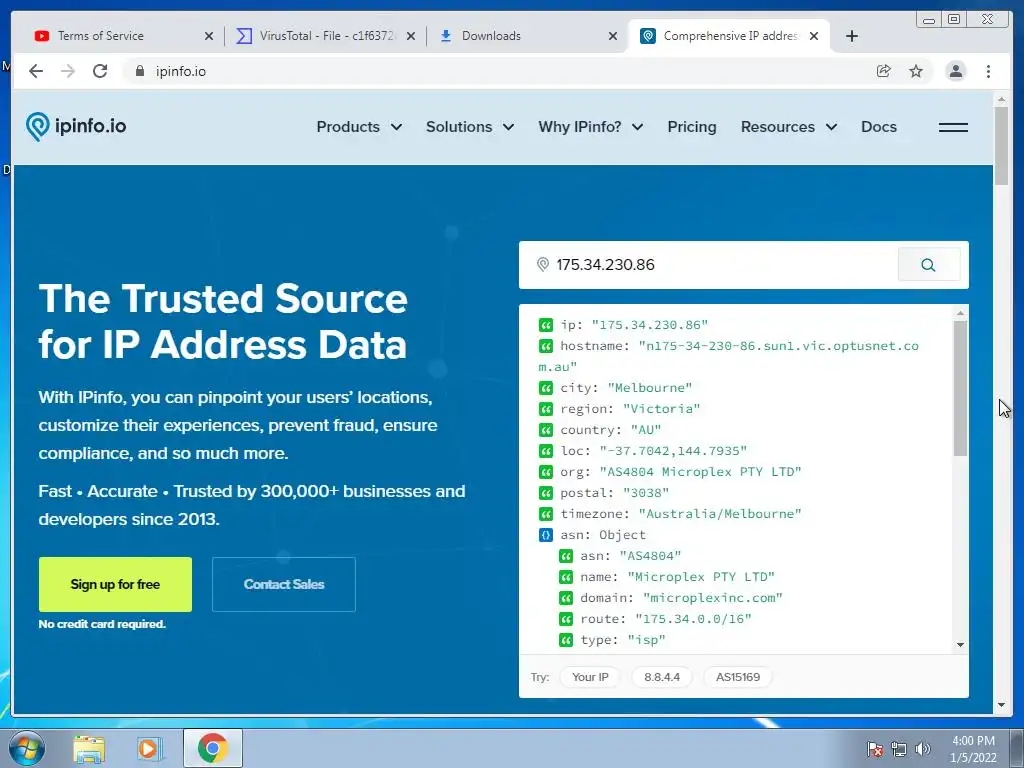Open a new tab with plus
The image size is (1024, 768).
(x=852, y=36)
